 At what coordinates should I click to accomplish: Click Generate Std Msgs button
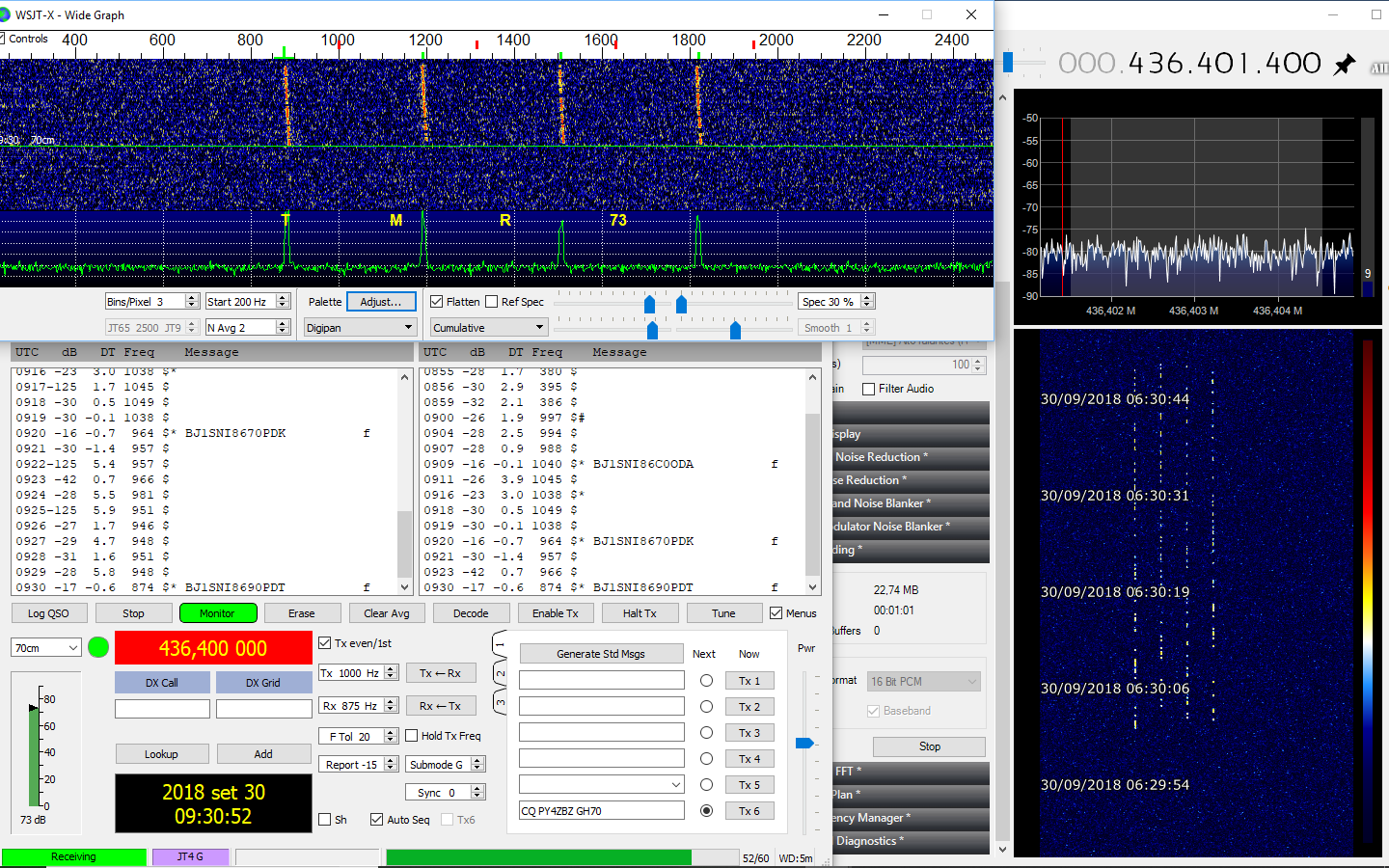[x=600, y=654]
